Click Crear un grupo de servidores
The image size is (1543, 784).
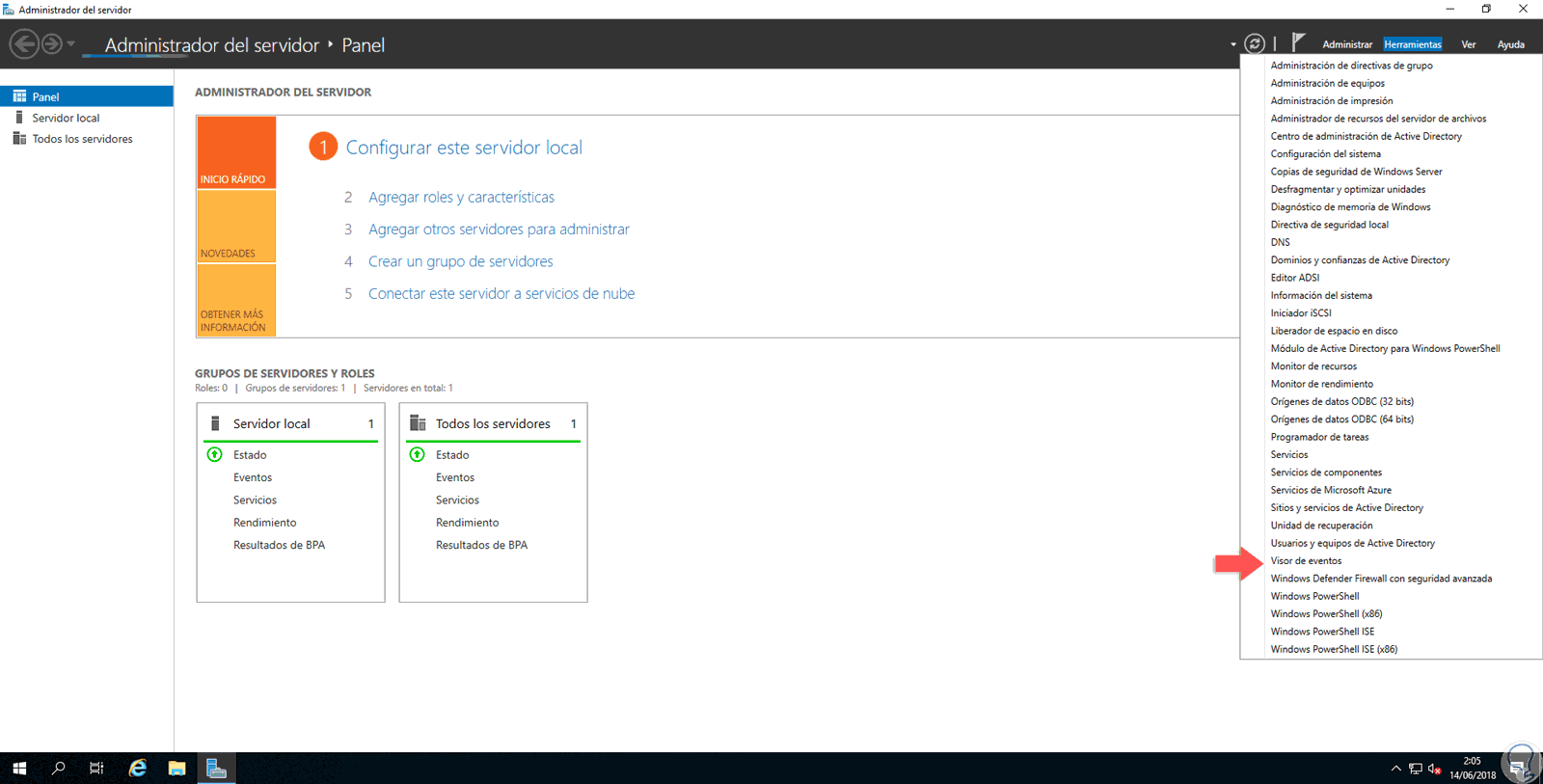pos(460,261)
